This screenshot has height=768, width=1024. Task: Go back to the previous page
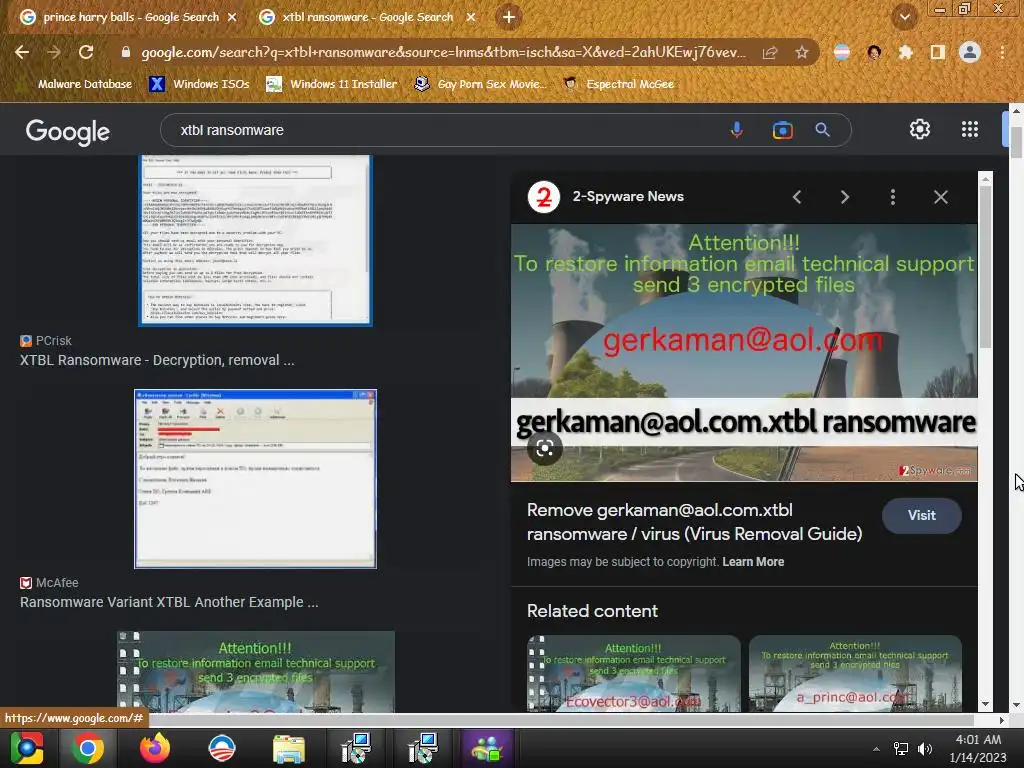[x=22, y=52]
